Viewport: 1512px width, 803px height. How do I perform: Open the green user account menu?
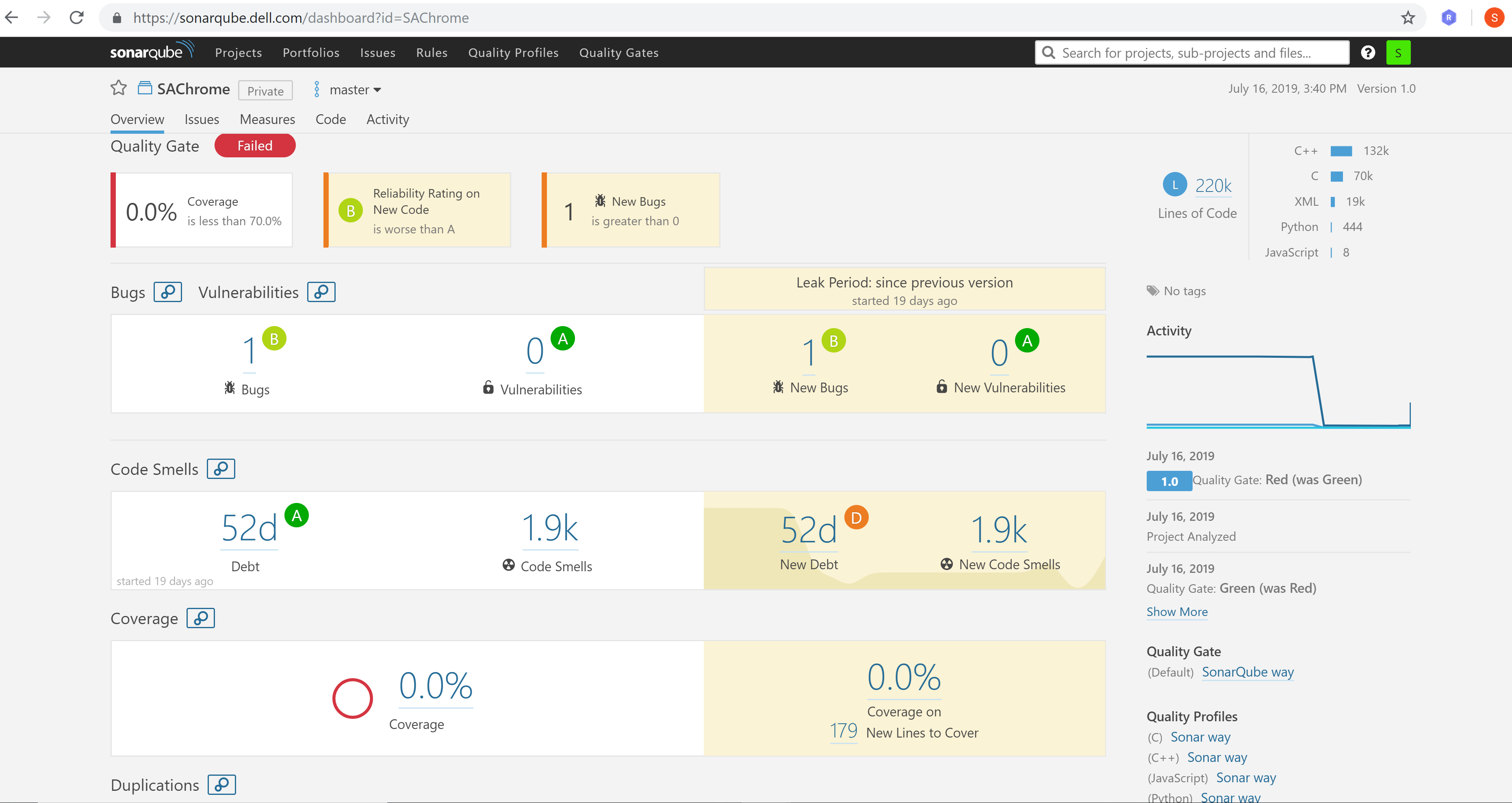[x=1397, y=53]
